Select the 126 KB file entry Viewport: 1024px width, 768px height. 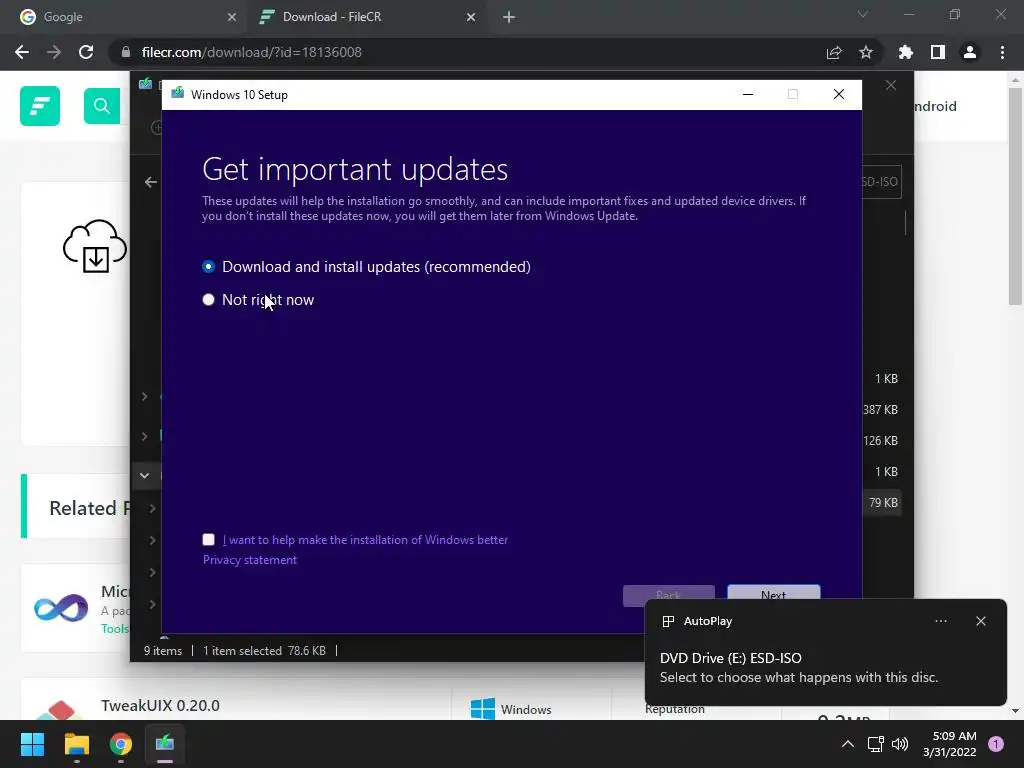pyautogui.click(x=881, y=440)
